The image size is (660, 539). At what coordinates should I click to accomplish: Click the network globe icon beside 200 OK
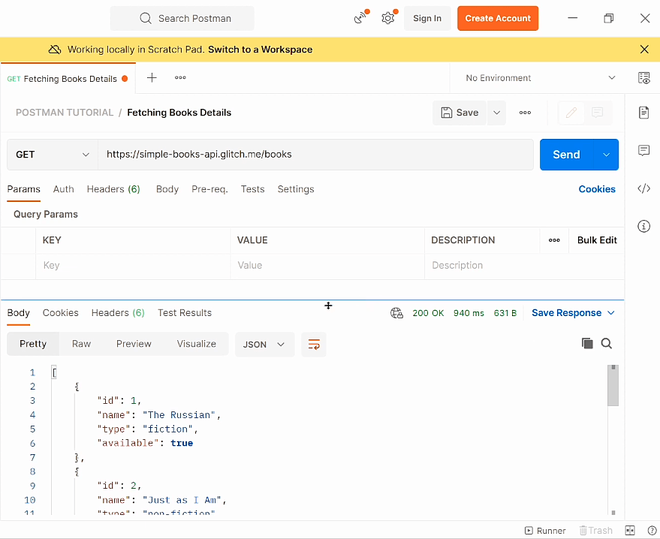click(397, 313)
